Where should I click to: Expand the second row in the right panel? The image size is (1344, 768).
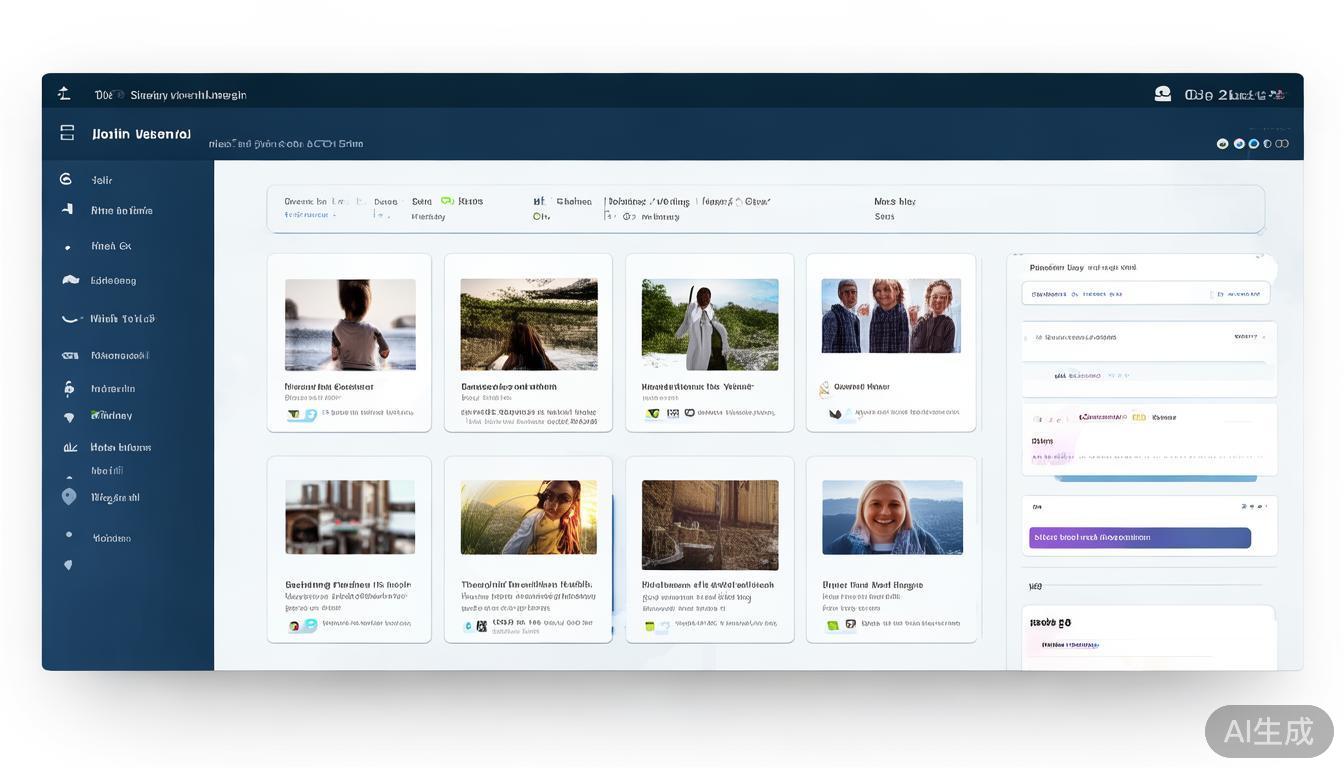1147,338
